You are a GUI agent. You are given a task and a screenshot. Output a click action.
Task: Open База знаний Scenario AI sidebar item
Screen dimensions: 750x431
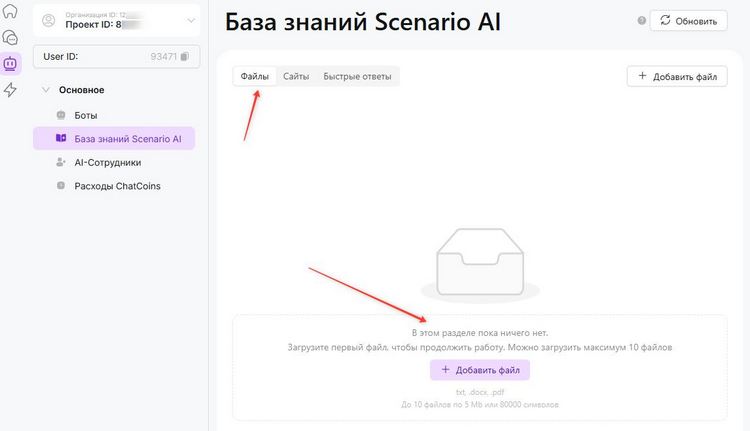click(114, 138)
